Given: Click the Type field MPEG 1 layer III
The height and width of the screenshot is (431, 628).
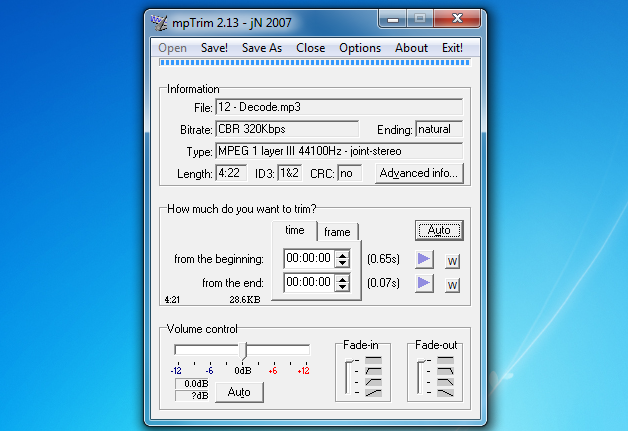Looking at the screenshot, I should [x=339, y=151].
